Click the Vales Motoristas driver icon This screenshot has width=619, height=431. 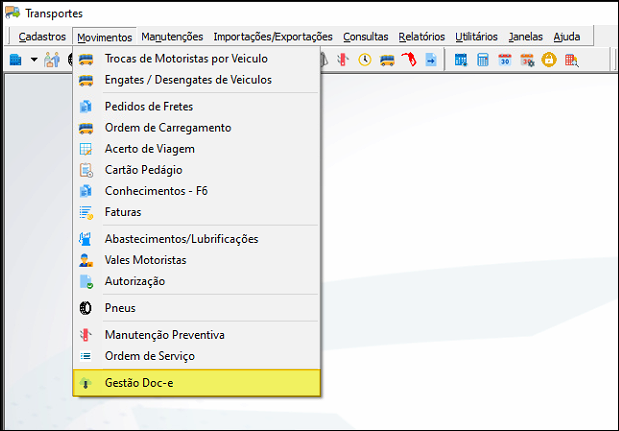pyautogui.click(x=86, y=260)
